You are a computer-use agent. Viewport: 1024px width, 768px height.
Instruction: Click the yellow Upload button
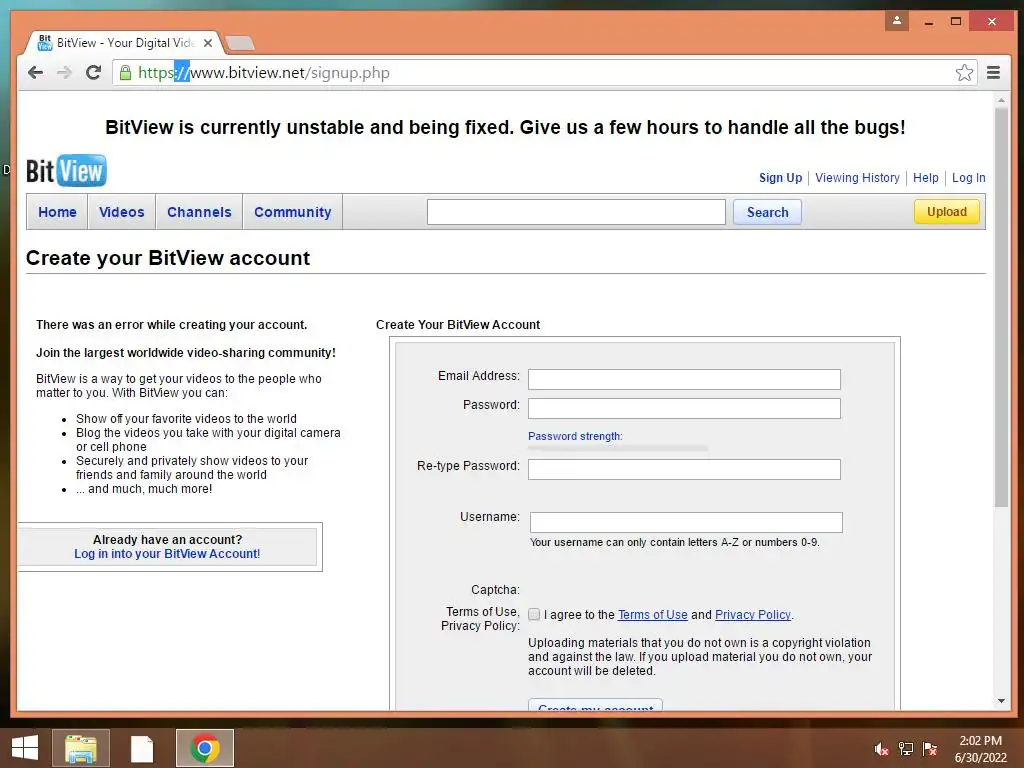click(946, 212)
